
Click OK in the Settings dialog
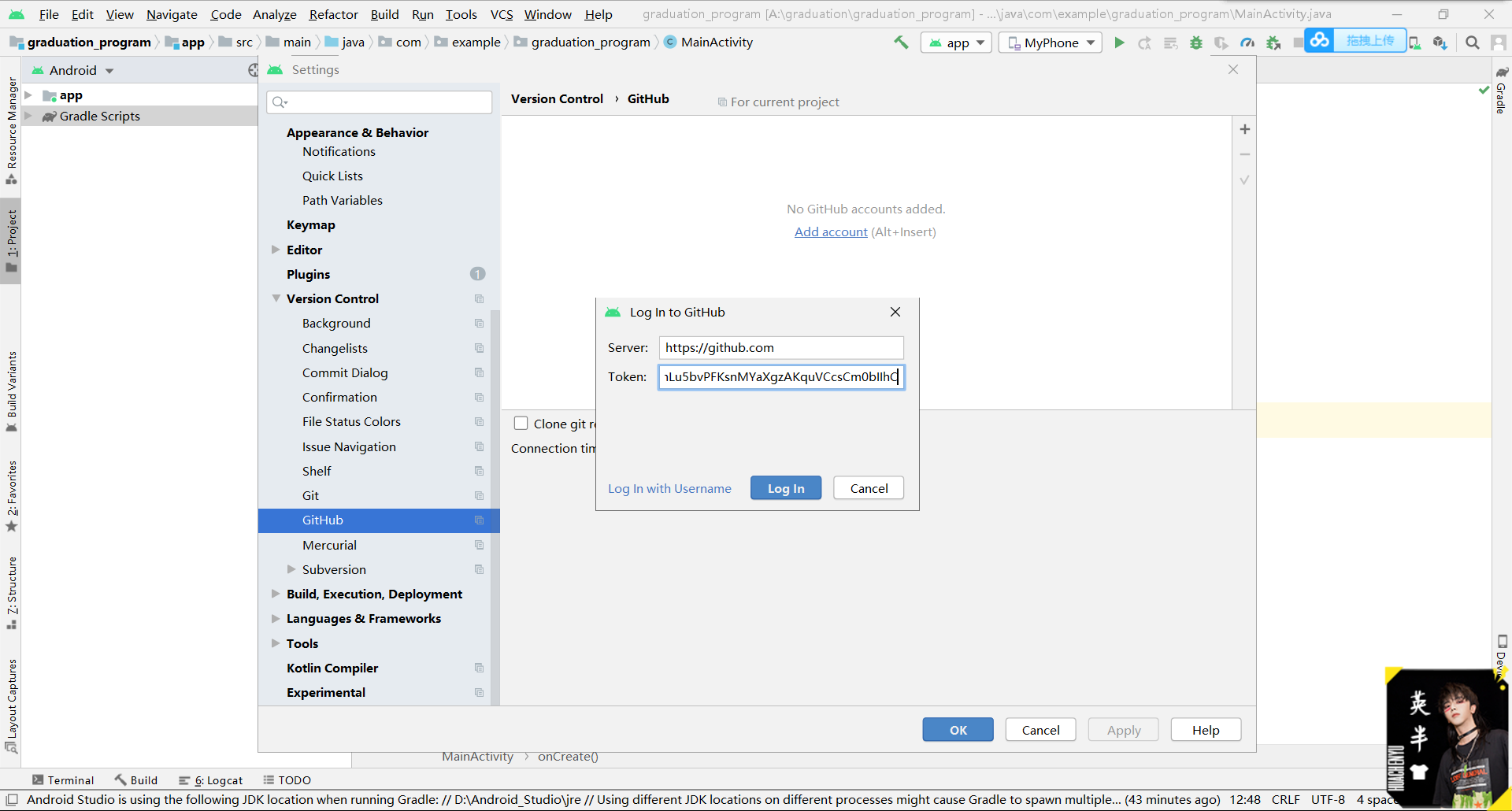pos(958,730)
